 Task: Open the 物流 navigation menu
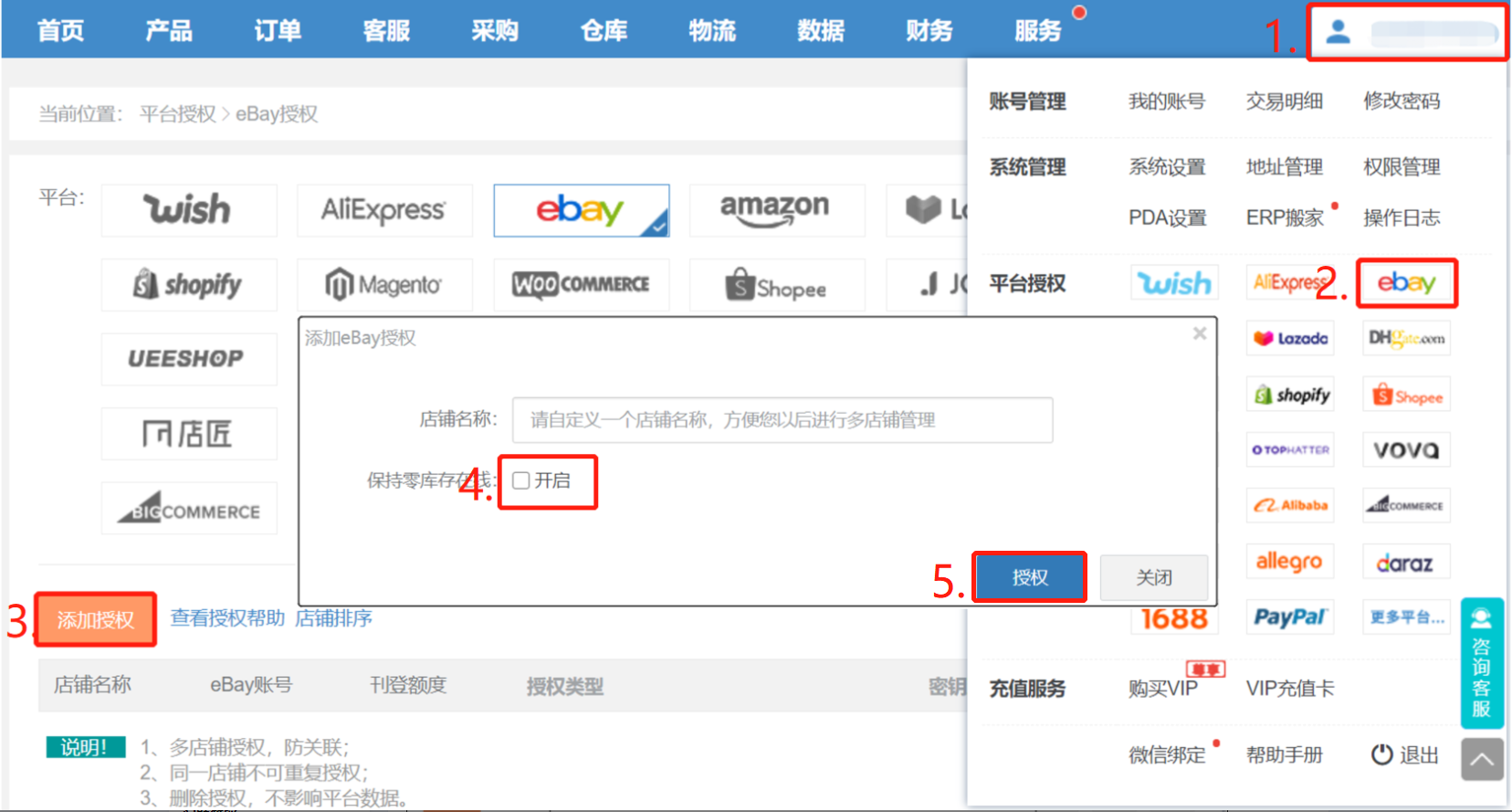tap(712, 31)
